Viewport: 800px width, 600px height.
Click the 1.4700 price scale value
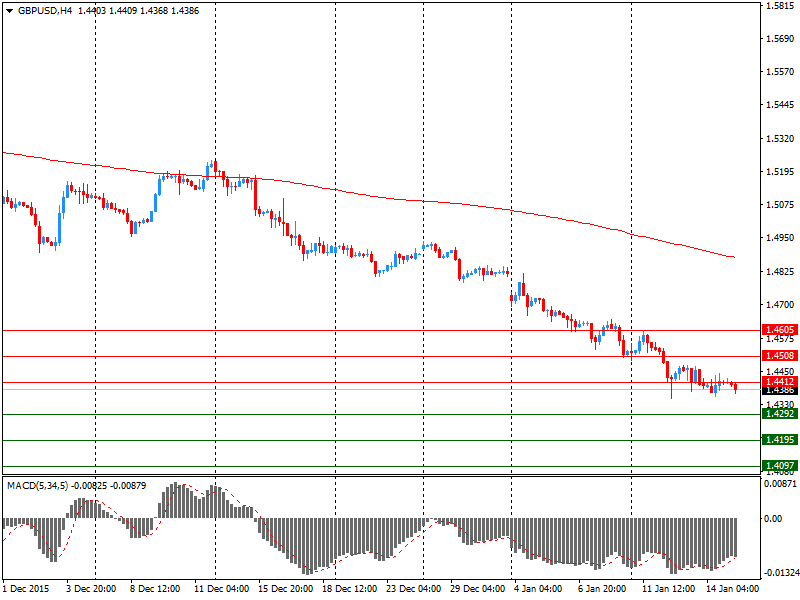click(780, 305)
